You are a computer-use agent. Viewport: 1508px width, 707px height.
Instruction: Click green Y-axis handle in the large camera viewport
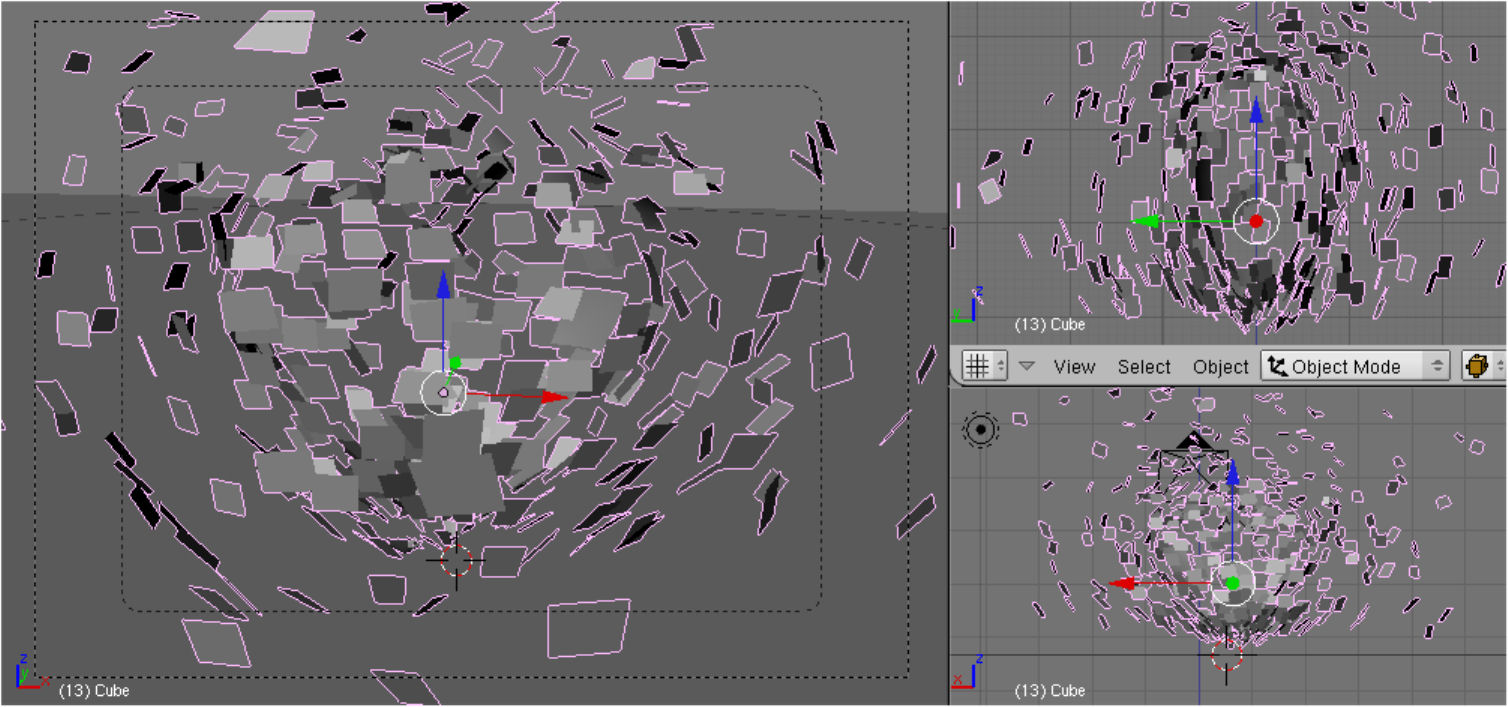pyautogui.click(x=455, y=363)
